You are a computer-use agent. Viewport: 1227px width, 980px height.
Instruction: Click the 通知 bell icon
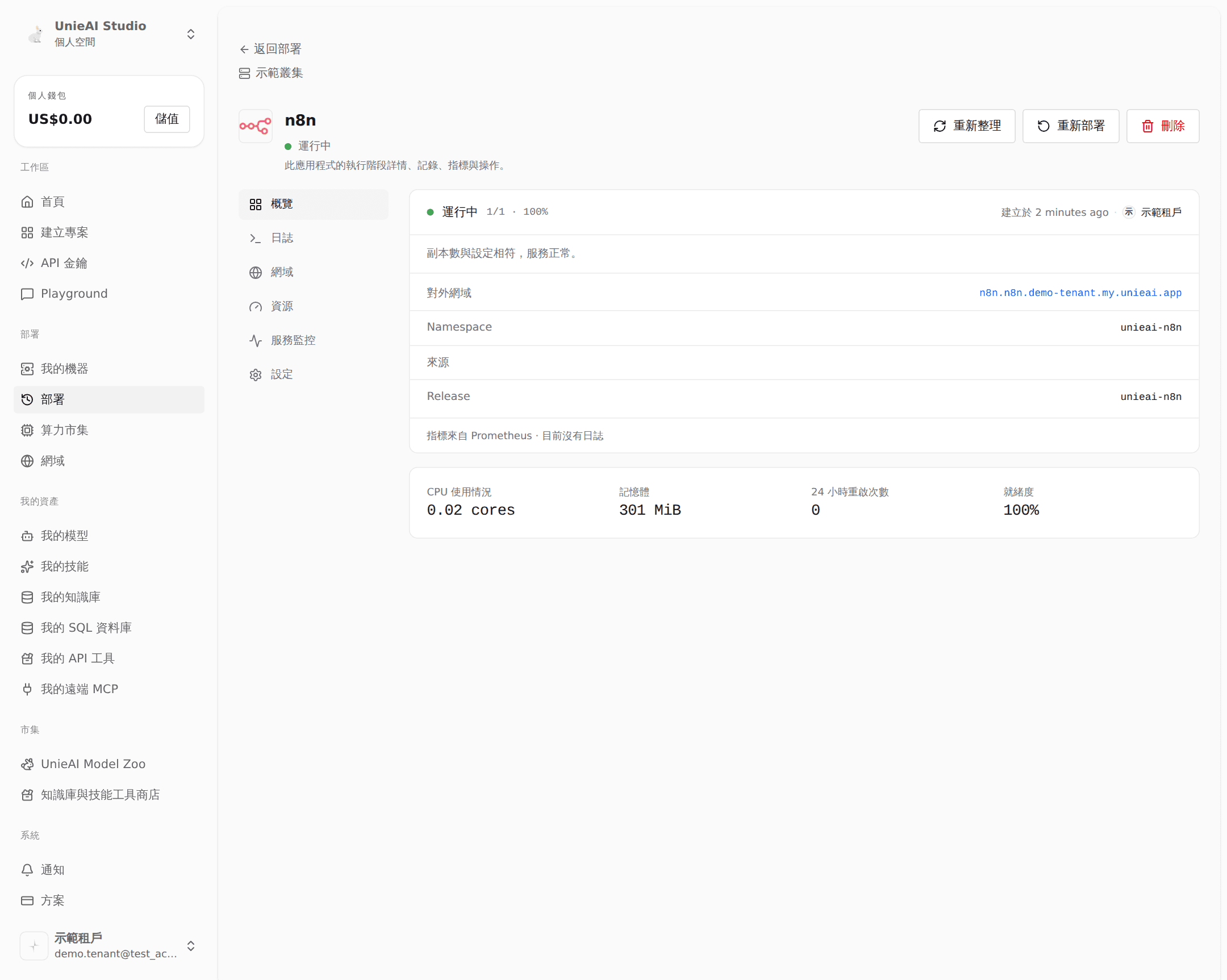pyautogui.click(x=27, y=870)
